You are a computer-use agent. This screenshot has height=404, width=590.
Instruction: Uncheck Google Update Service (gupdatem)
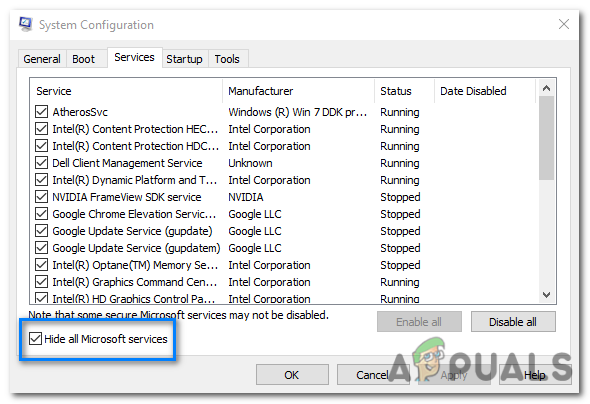coord(41,248)
